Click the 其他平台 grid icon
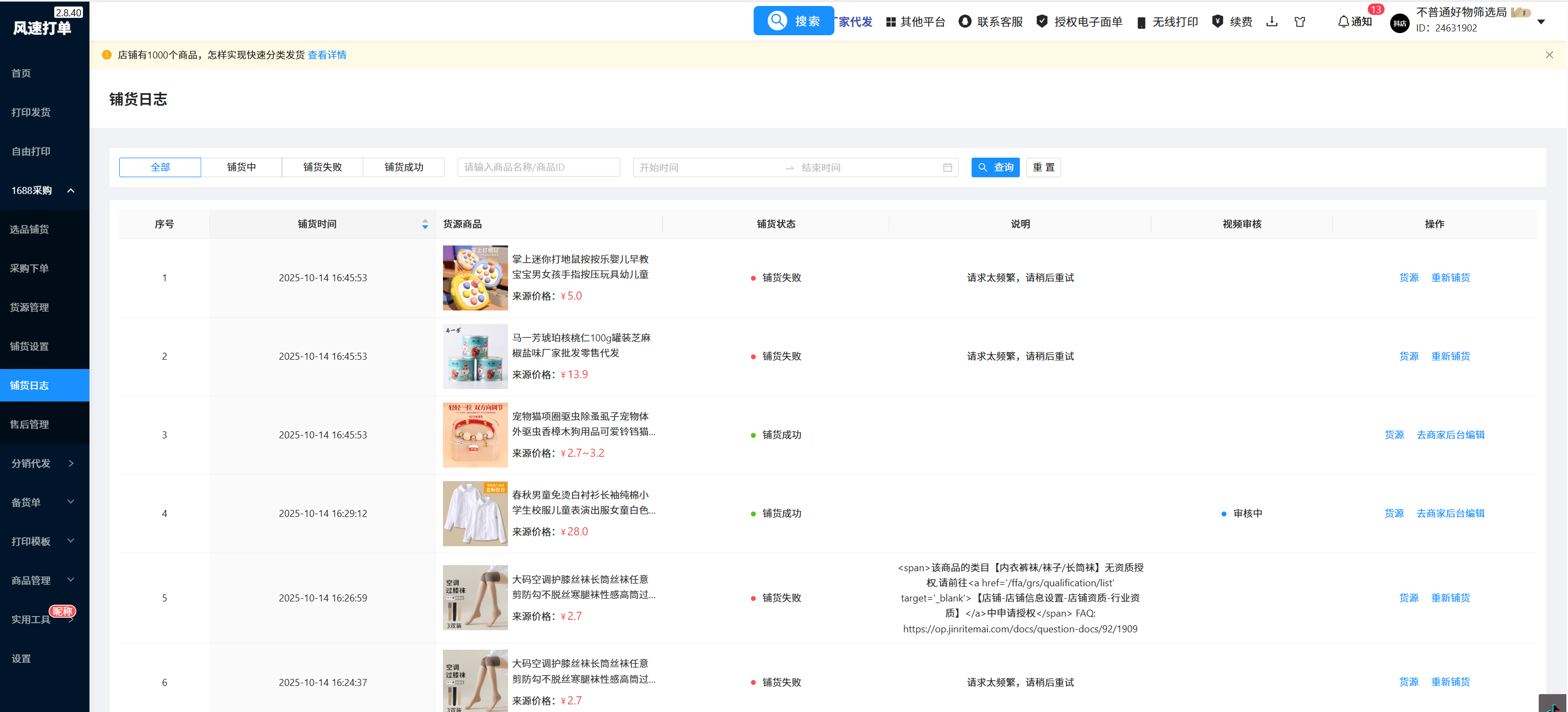Image resolution: width=1568 pixels, height=712 pixels. pyautogui.click(x=890, y=22)
